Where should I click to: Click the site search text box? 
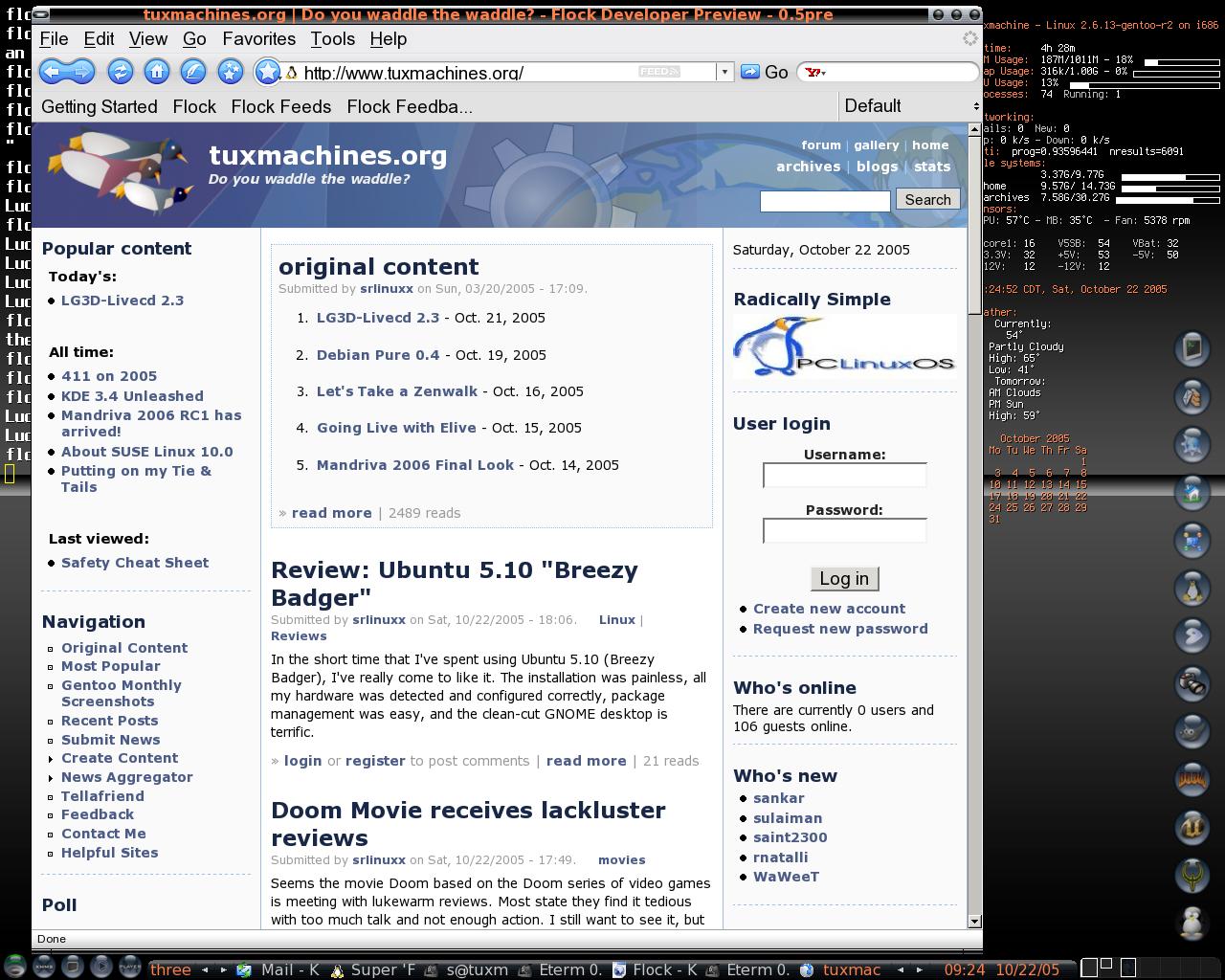click(x=825, y=201)
